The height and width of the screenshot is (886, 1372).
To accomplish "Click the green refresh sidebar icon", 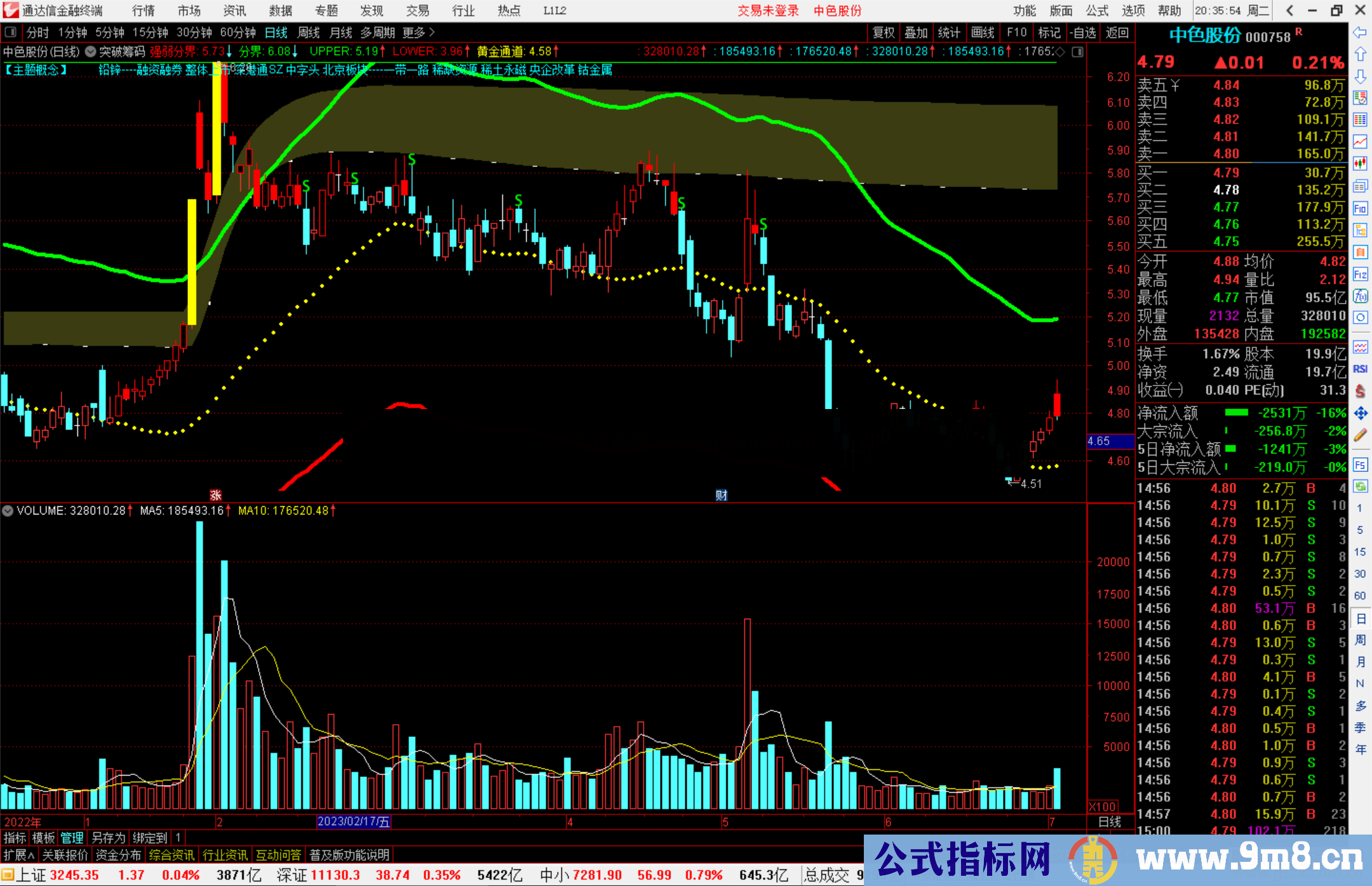I will [x=1360, y=487].
